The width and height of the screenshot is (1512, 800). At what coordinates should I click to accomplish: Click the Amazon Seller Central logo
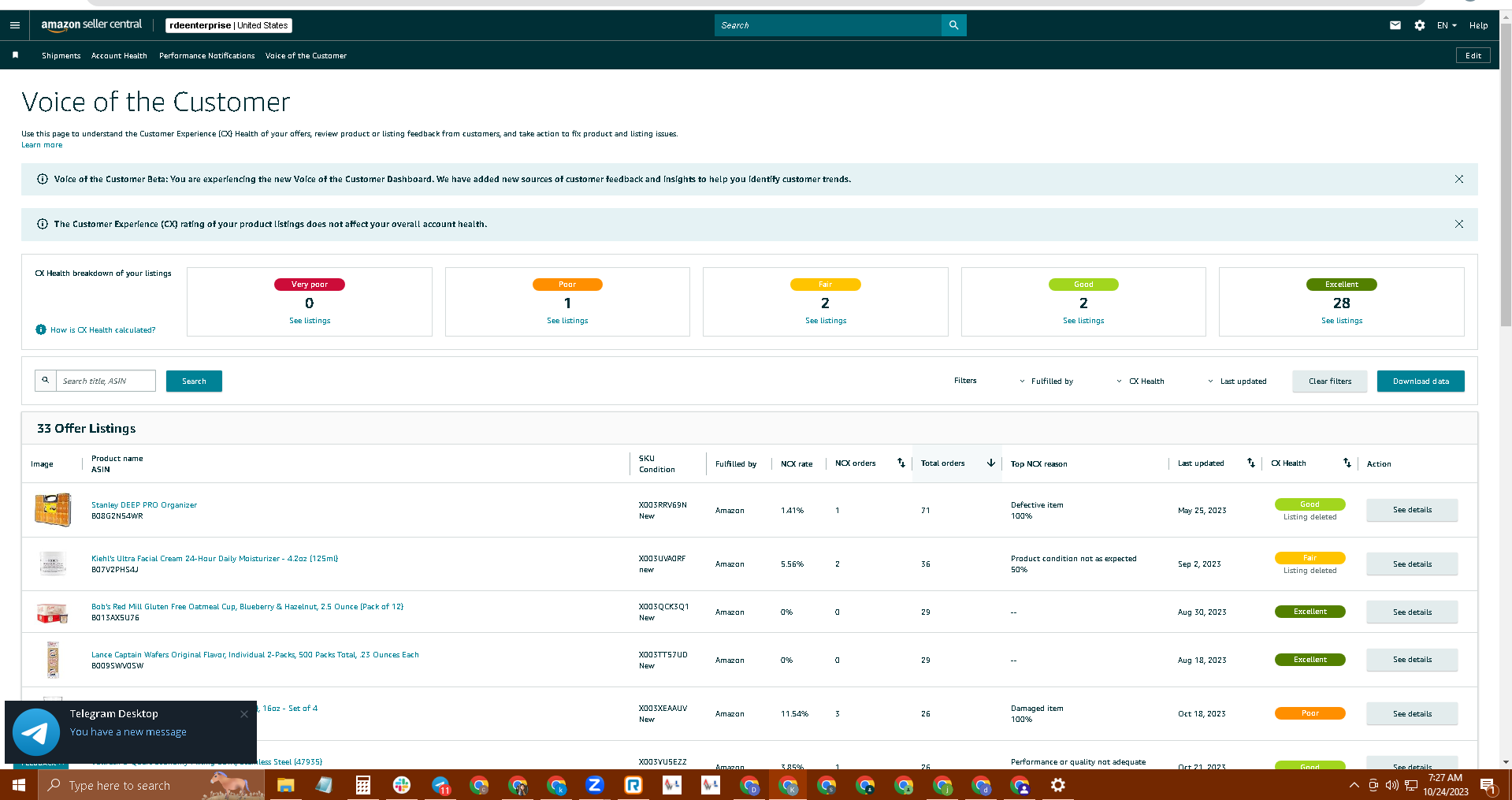click(91, 24)
